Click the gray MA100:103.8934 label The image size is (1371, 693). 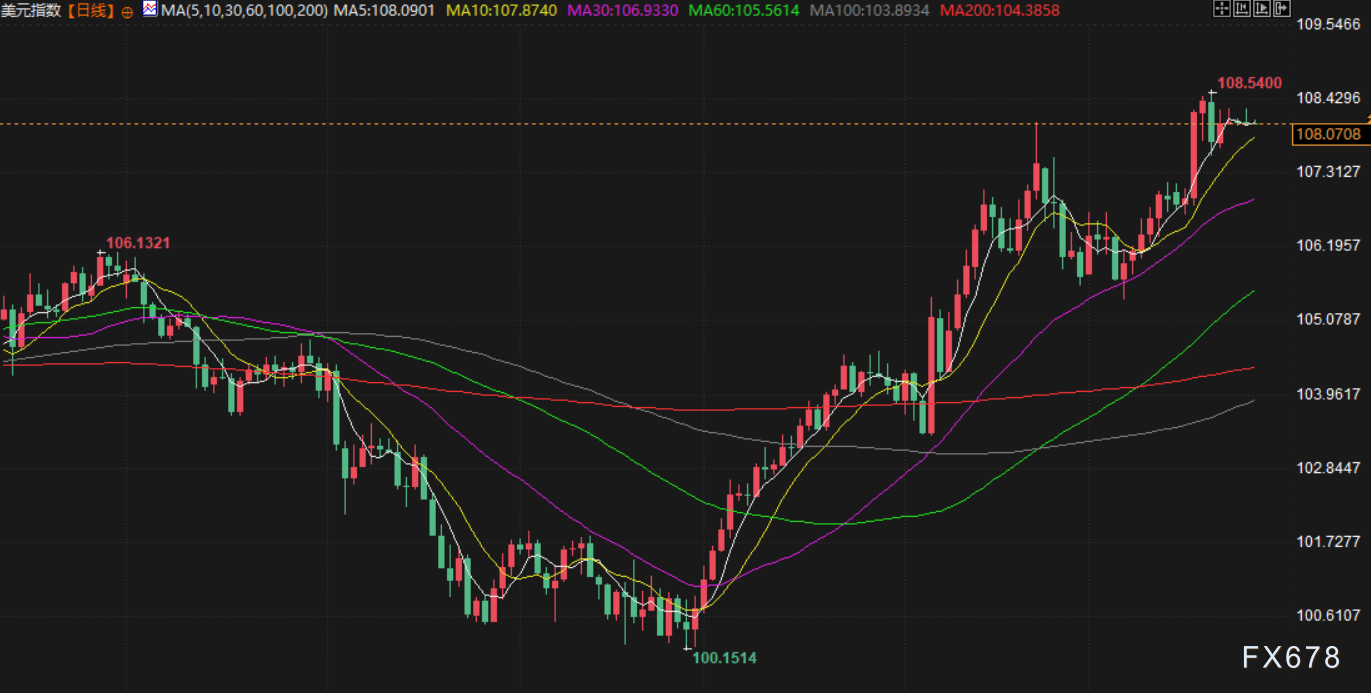[x=869, y=11]
